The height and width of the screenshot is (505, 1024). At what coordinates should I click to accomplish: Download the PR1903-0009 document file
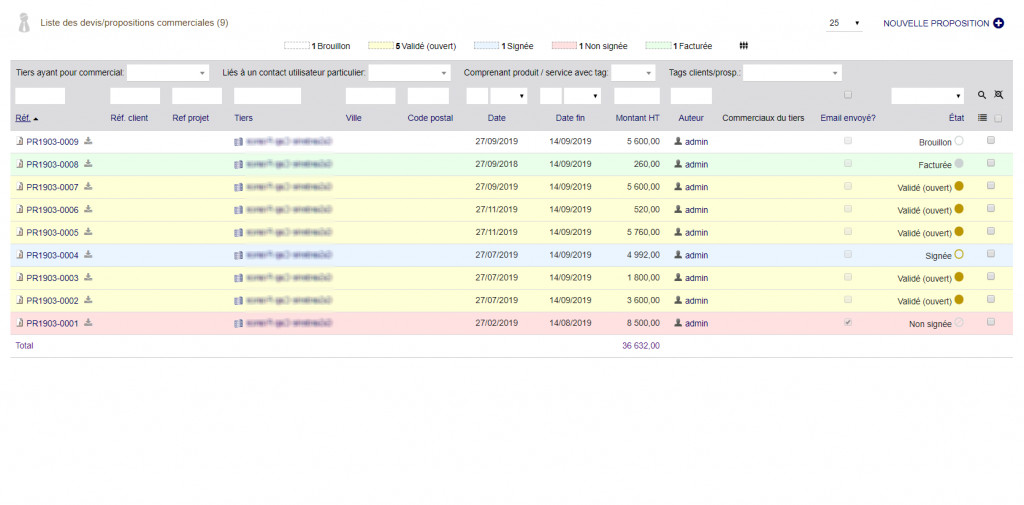[x=88, y=141]
